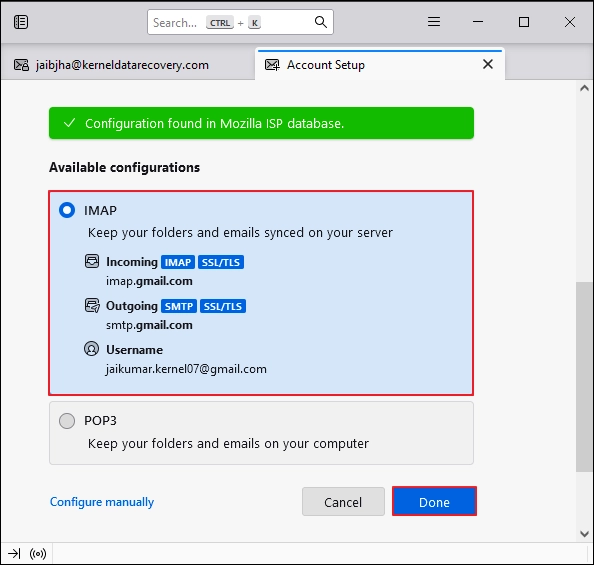594x565 pixels.
Task: Click the Outgoing server icon
Action: [92, 305]
